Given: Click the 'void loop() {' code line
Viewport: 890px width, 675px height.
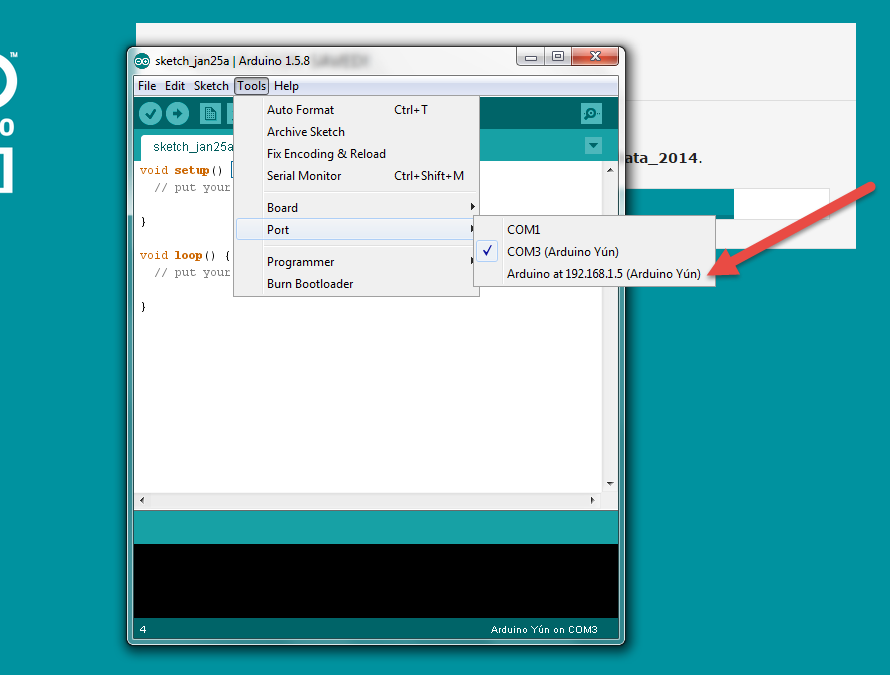Looking at the screenshot, I should coord(185,255).
